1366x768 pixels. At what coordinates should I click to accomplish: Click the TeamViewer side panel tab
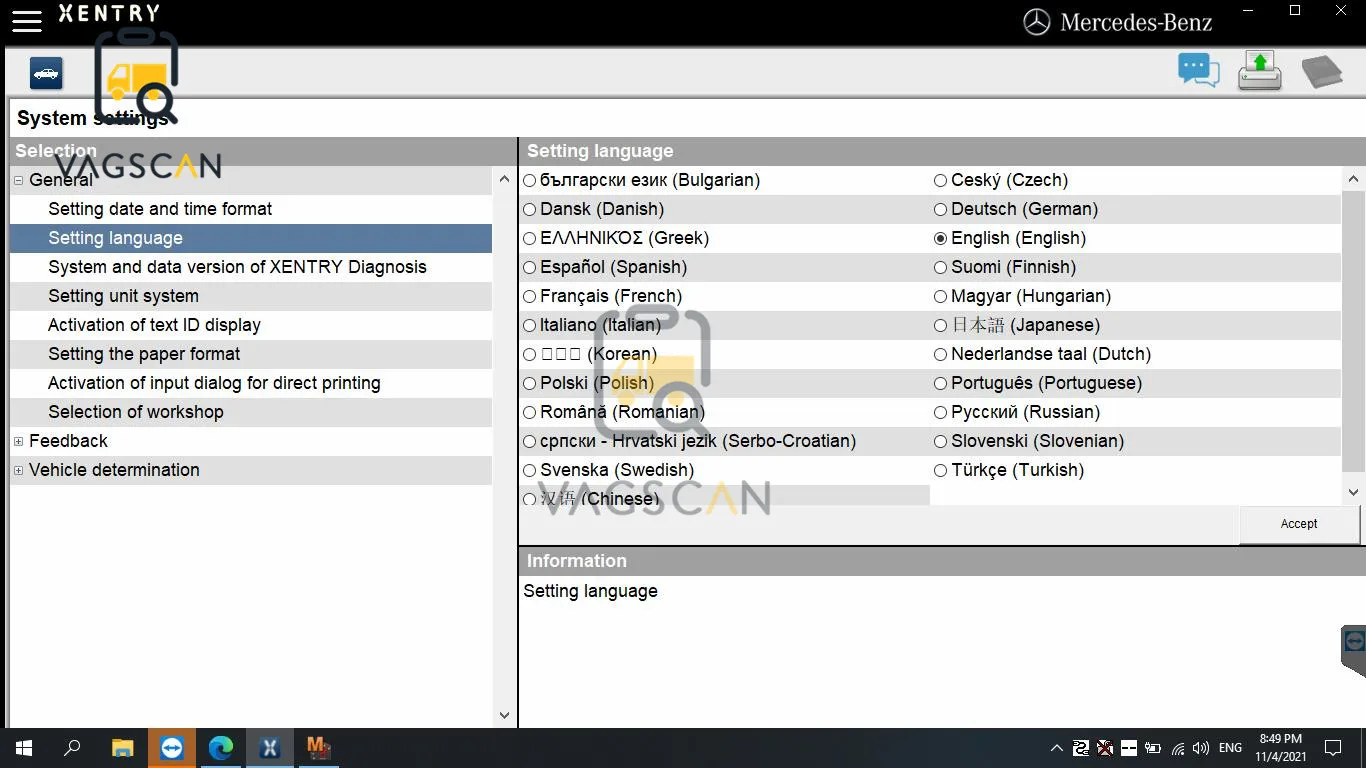pos(1354,651)
